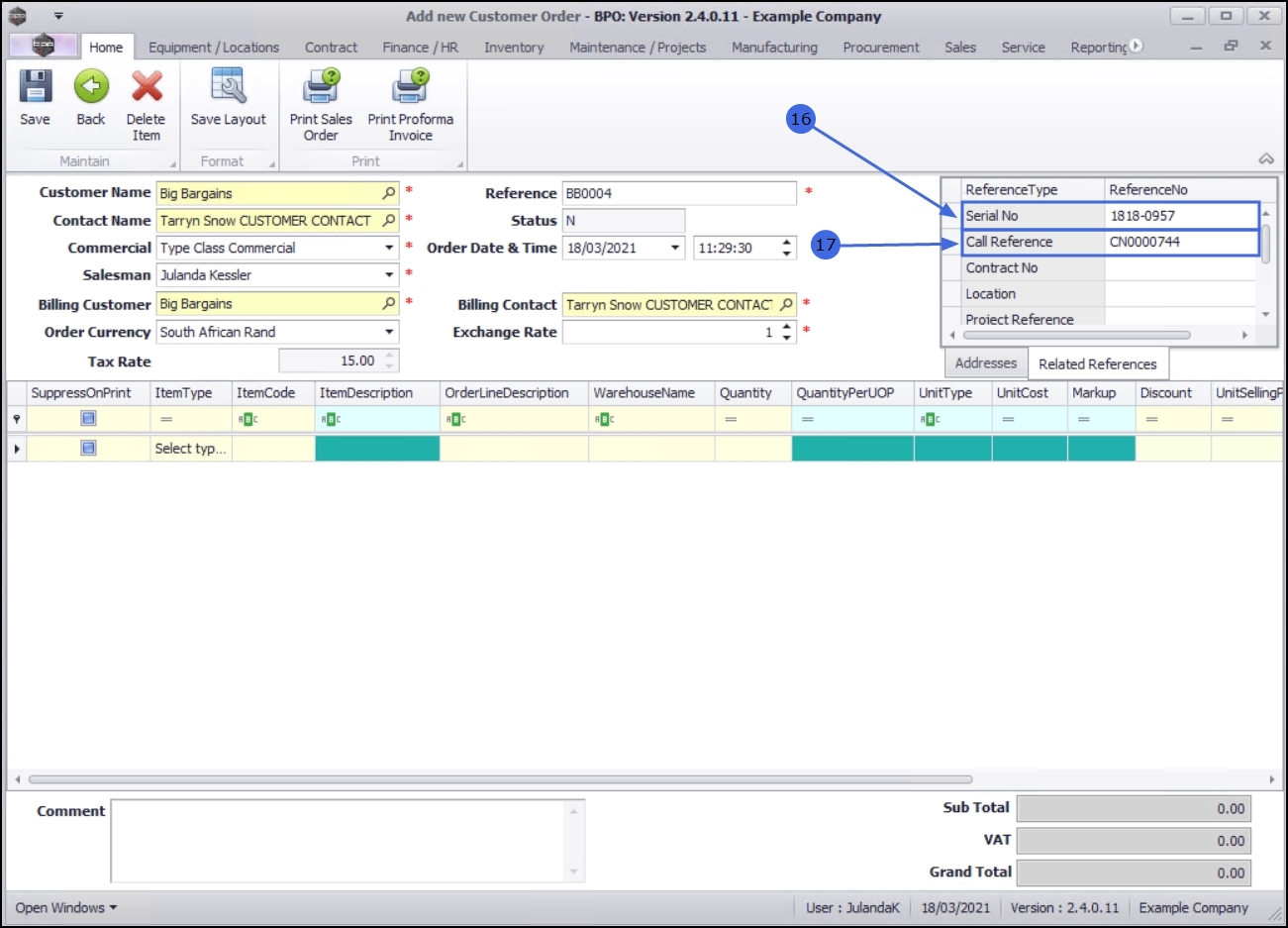Click the Related References vertical scrollbar
Image resolution: width=1288 pixels, height=928 pixels.
click(x=1265, y=243)
